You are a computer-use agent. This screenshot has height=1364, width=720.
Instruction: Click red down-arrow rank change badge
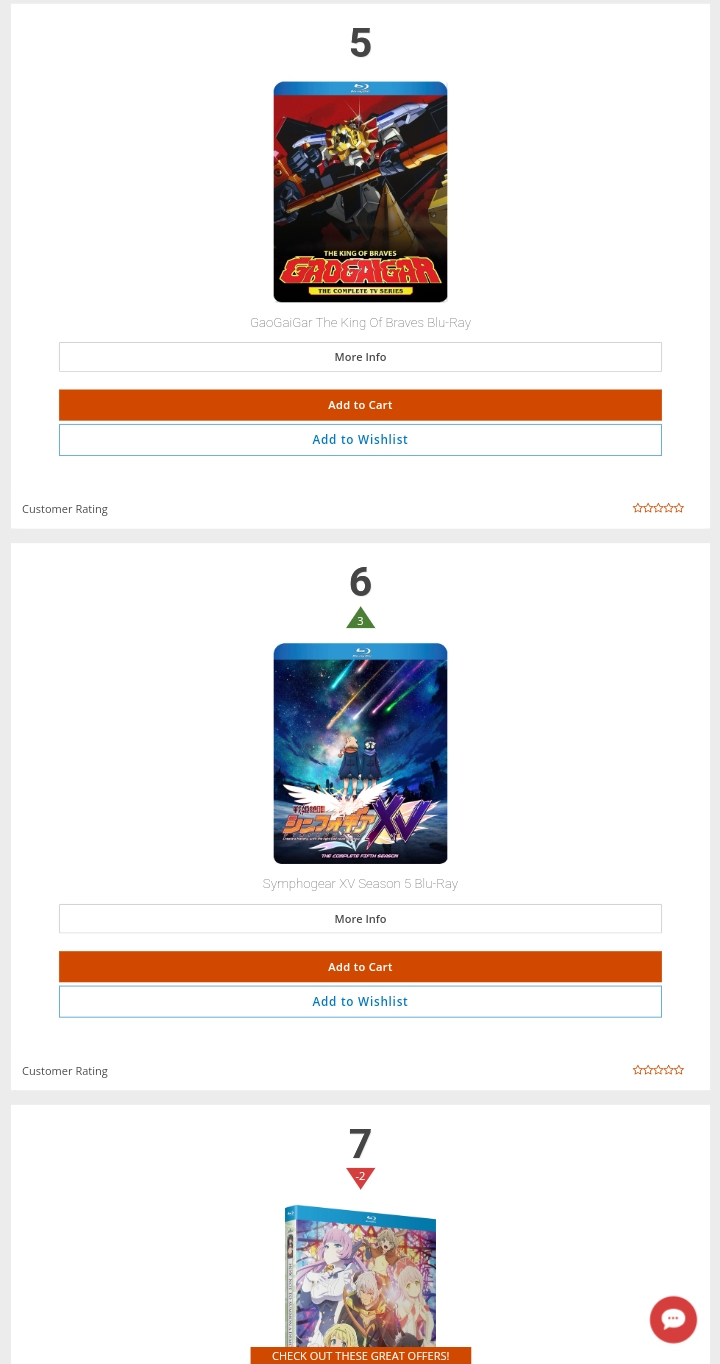pyautogui.click(x=360, y=1178)
